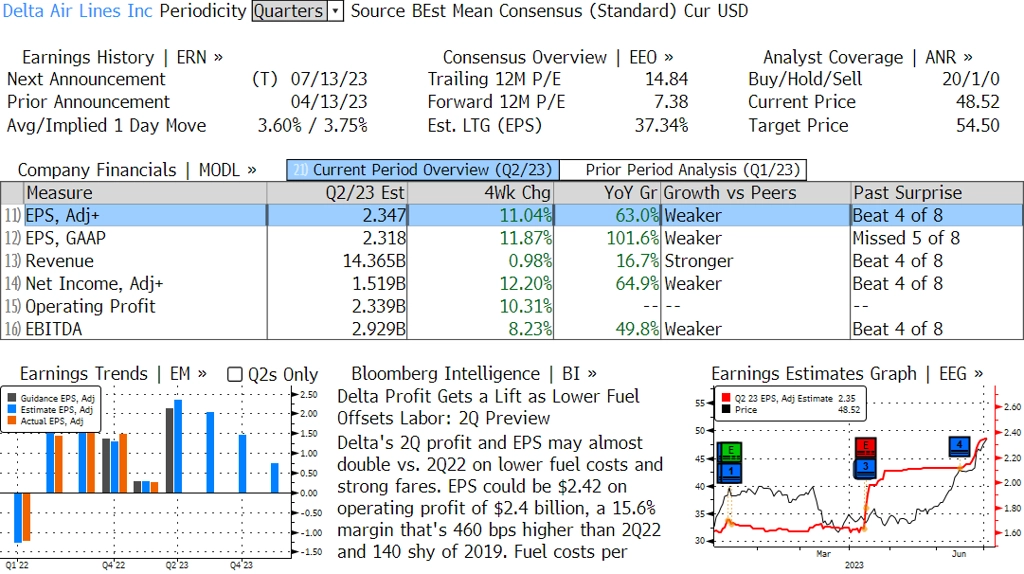Click the 4Wk Chg column header
Viewport: 1024px width, 574px height.
point(481,193)
